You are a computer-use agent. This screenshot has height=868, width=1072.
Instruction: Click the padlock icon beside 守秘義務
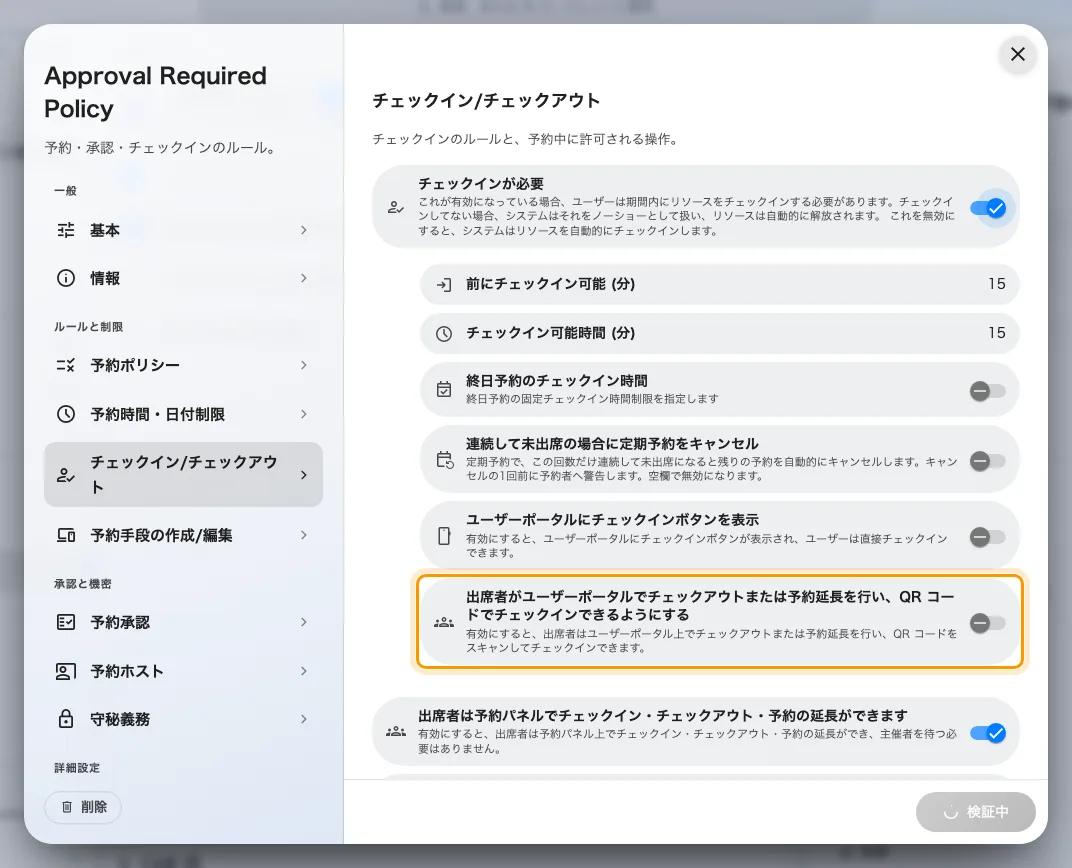(x=66, y=719)
